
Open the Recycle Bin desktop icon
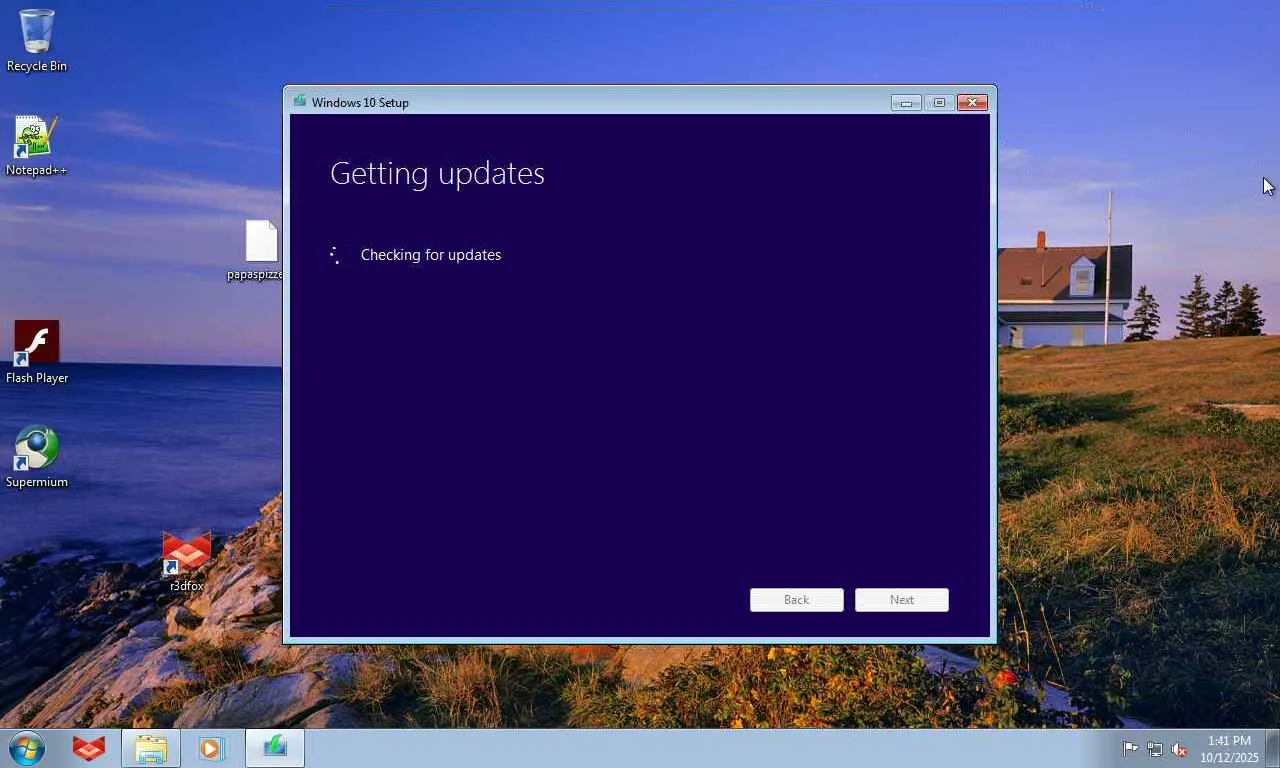37,40
